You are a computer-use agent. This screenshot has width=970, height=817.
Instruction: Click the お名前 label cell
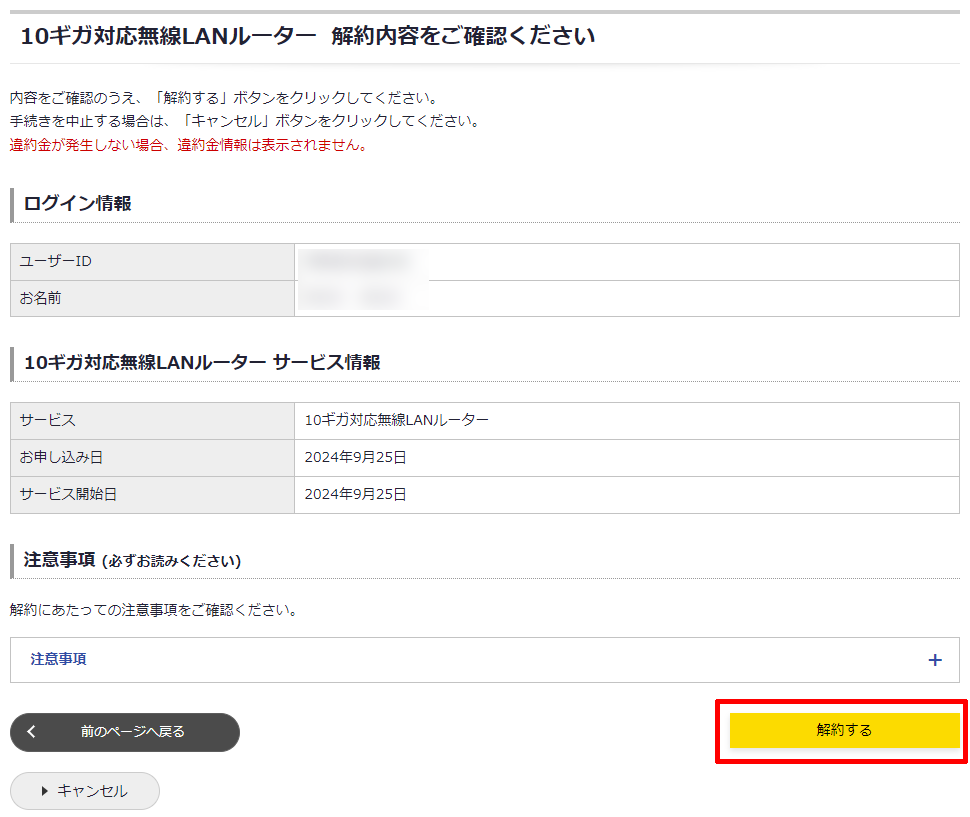(x=152, y=299)
